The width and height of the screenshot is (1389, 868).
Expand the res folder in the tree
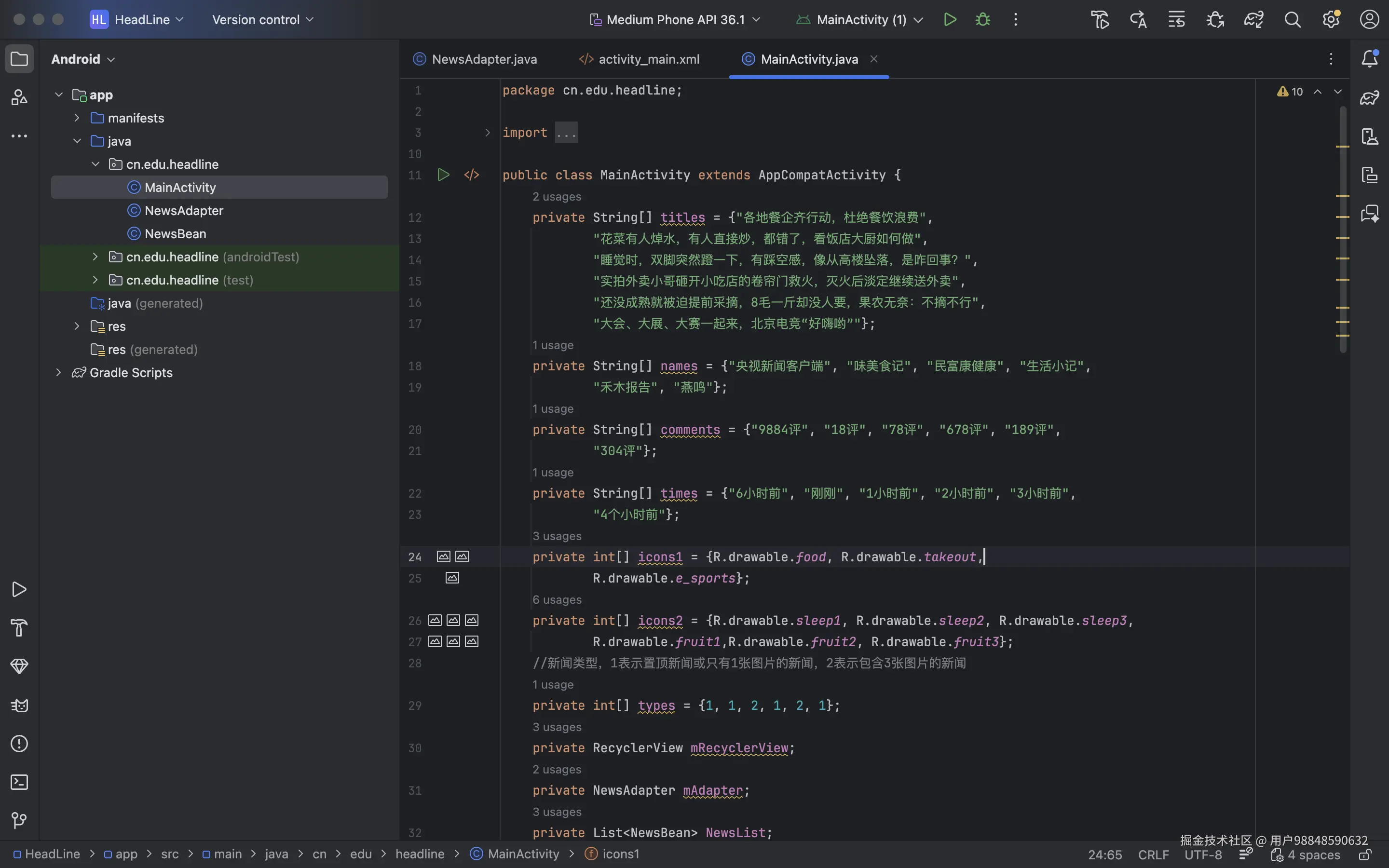point(77,326)
